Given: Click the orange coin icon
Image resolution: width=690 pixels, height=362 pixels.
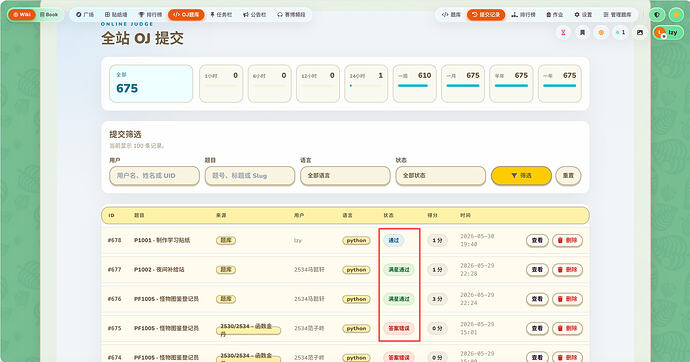Looking at the screenshot, I should (601, 33).
